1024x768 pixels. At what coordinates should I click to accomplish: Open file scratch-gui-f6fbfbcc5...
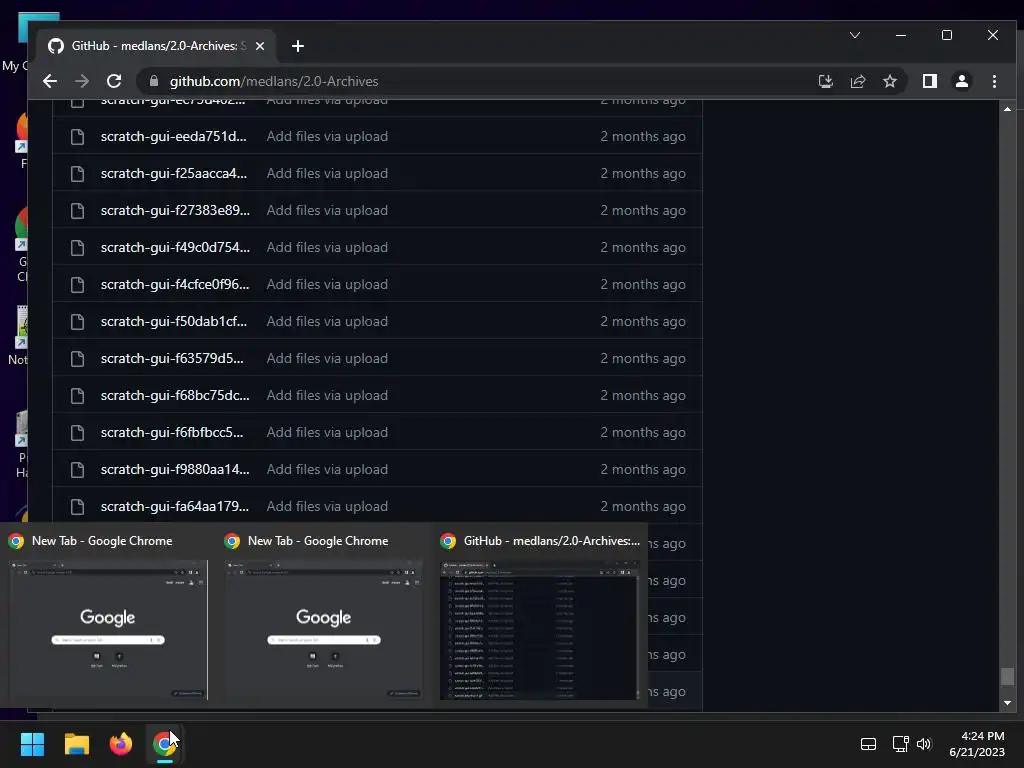(x=172, y=432)
